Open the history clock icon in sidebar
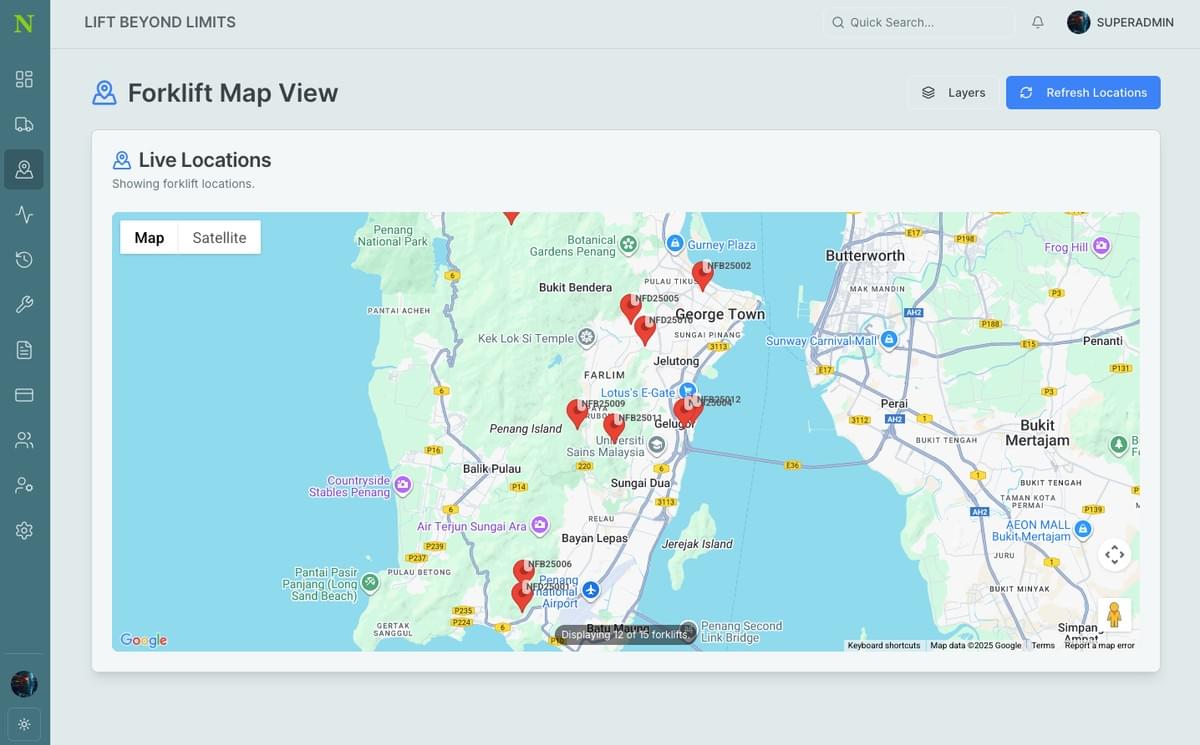1200x745 pixels. point(24,260)
